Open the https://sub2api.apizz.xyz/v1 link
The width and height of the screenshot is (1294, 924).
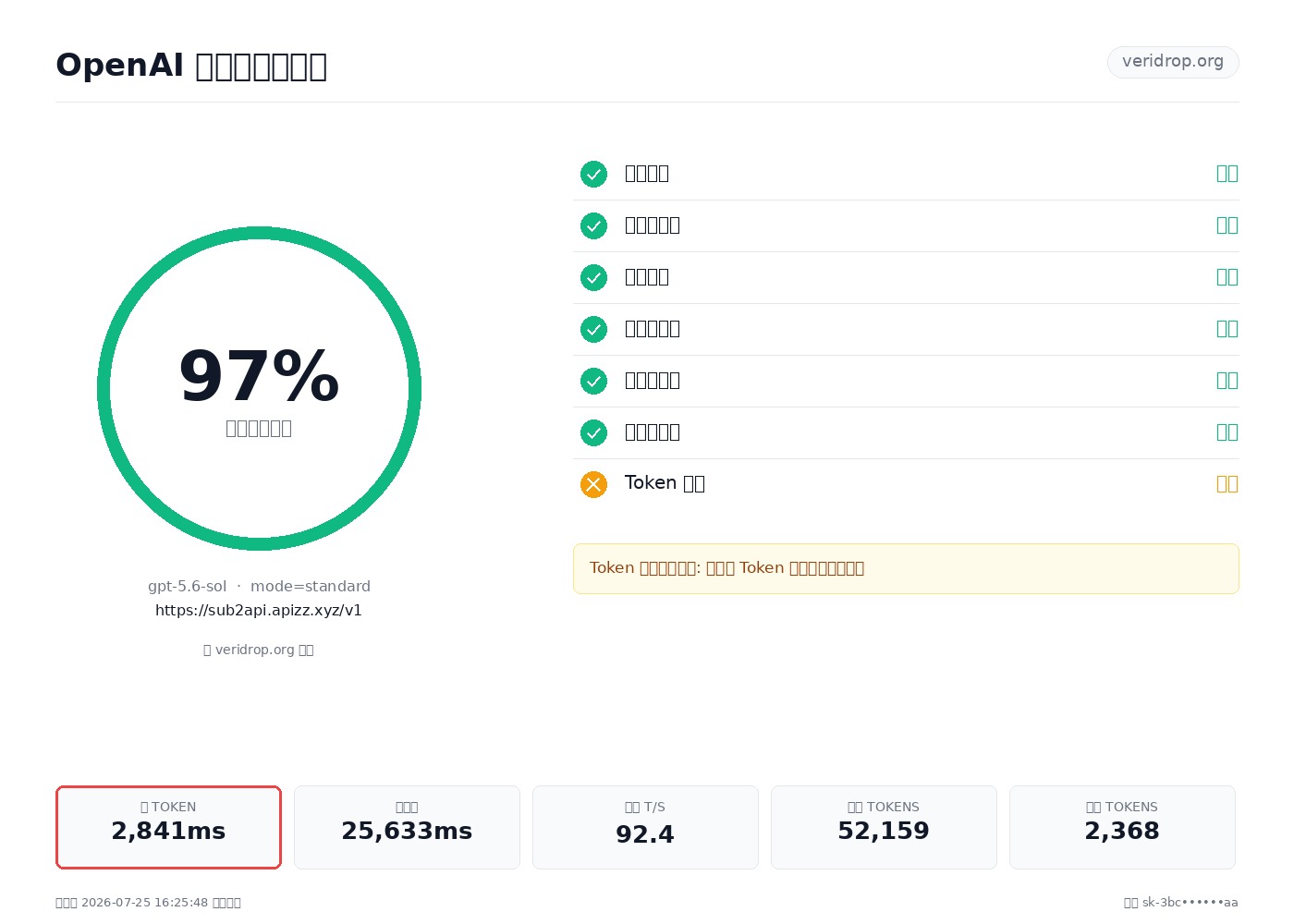coord(259,610)
